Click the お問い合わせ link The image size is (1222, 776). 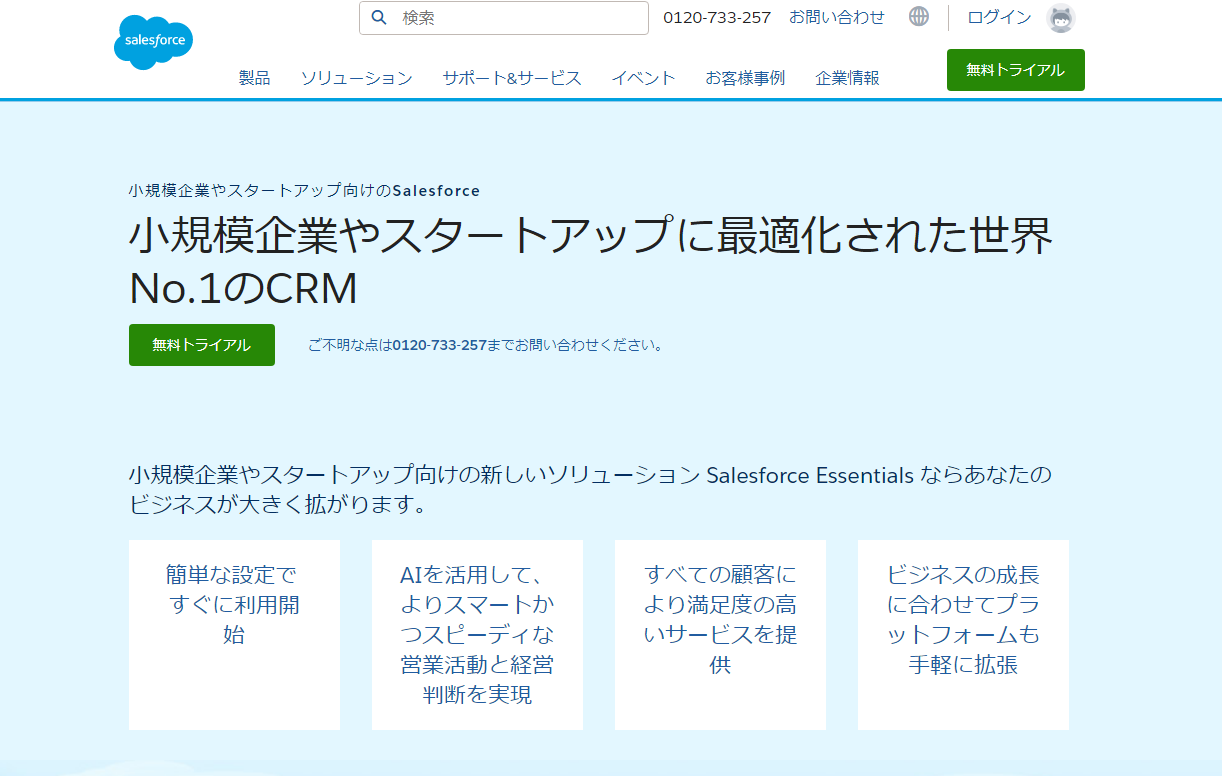coord(836,17)
